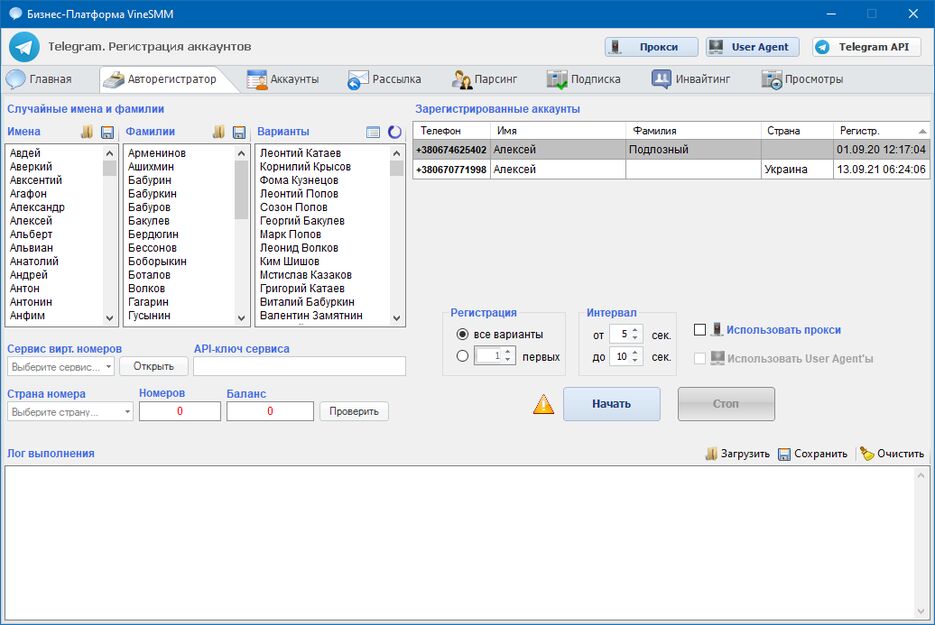Screen dimensions: 935x625
Task: Click the Стоп button
Action: (x=726, y=404)
